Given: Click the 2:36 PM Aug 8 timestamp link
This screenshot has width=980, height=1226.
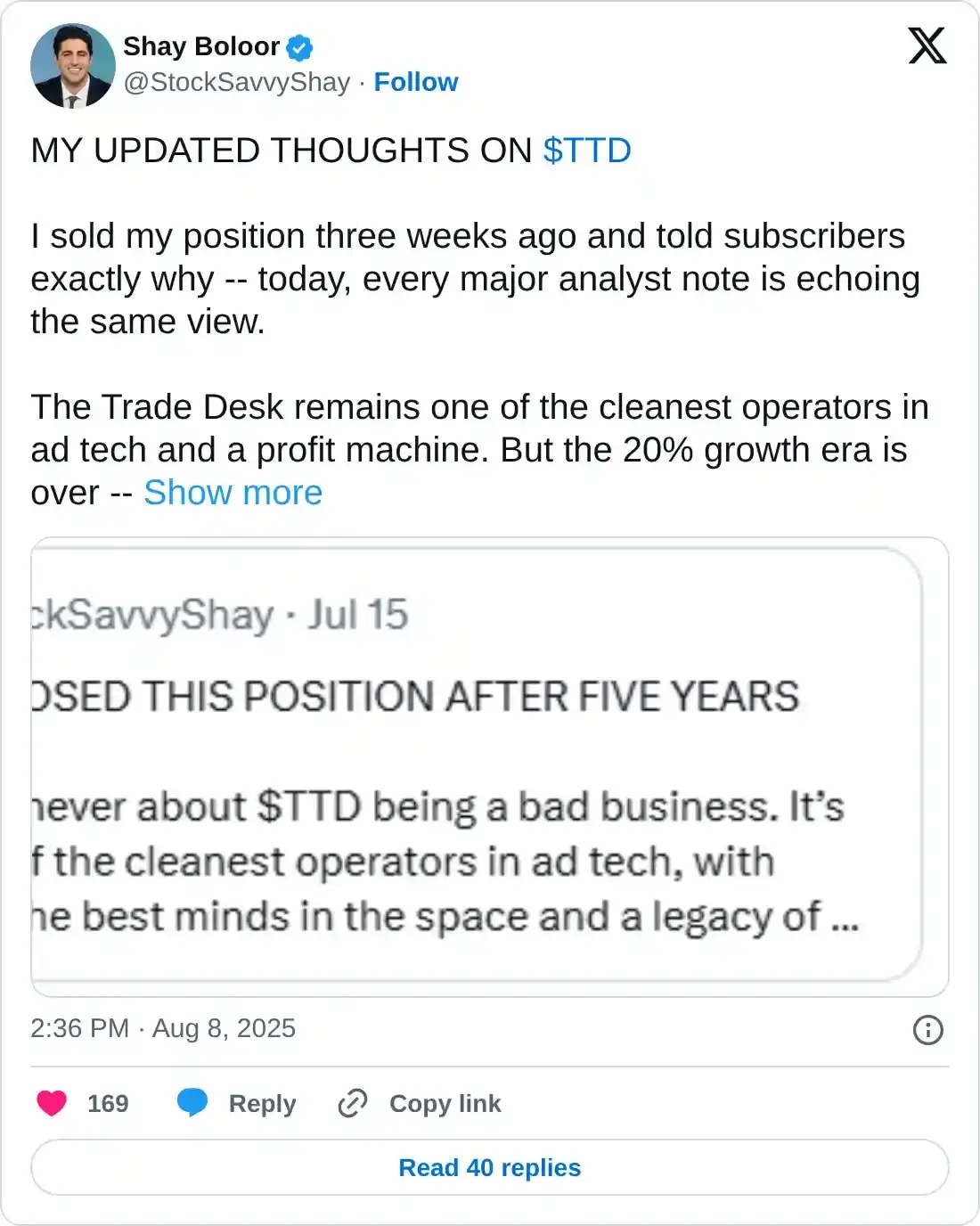Looking at the screenshot, I should tap(161, 1029).
